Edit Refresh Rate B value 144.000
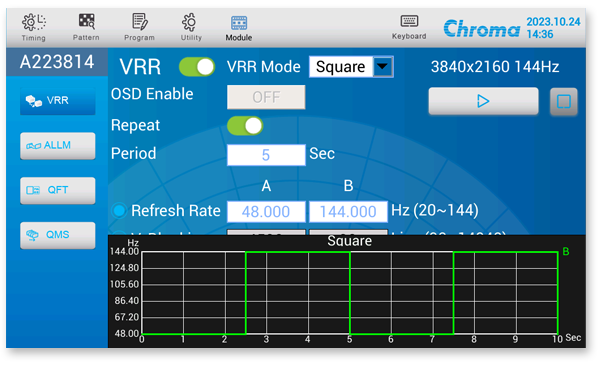The width and height of the screenshot is (600, 365). point(348,212)
